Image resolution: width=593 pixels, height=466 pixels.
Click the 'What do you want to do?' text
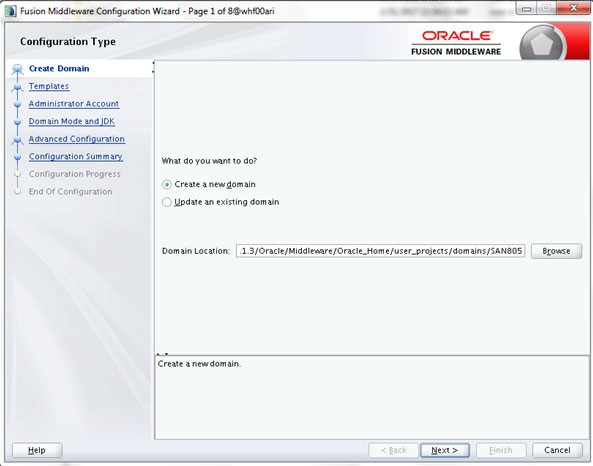(209, 161)
